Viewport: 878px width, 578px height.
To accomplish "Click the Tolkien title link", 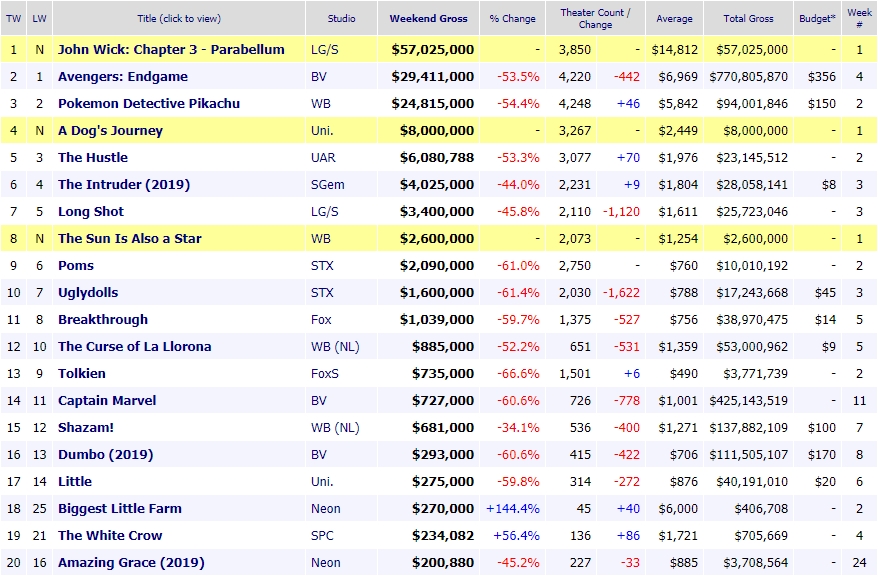I will (82, 374).
